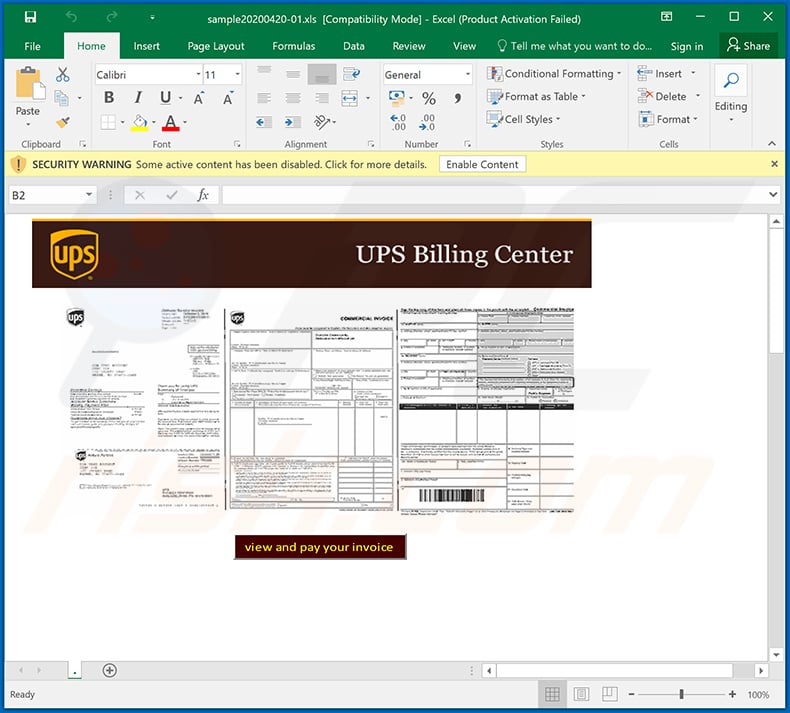The width and height of the screenshot is (790, 713).
Task: Click the Copy icon
Action: coord(61,98)
